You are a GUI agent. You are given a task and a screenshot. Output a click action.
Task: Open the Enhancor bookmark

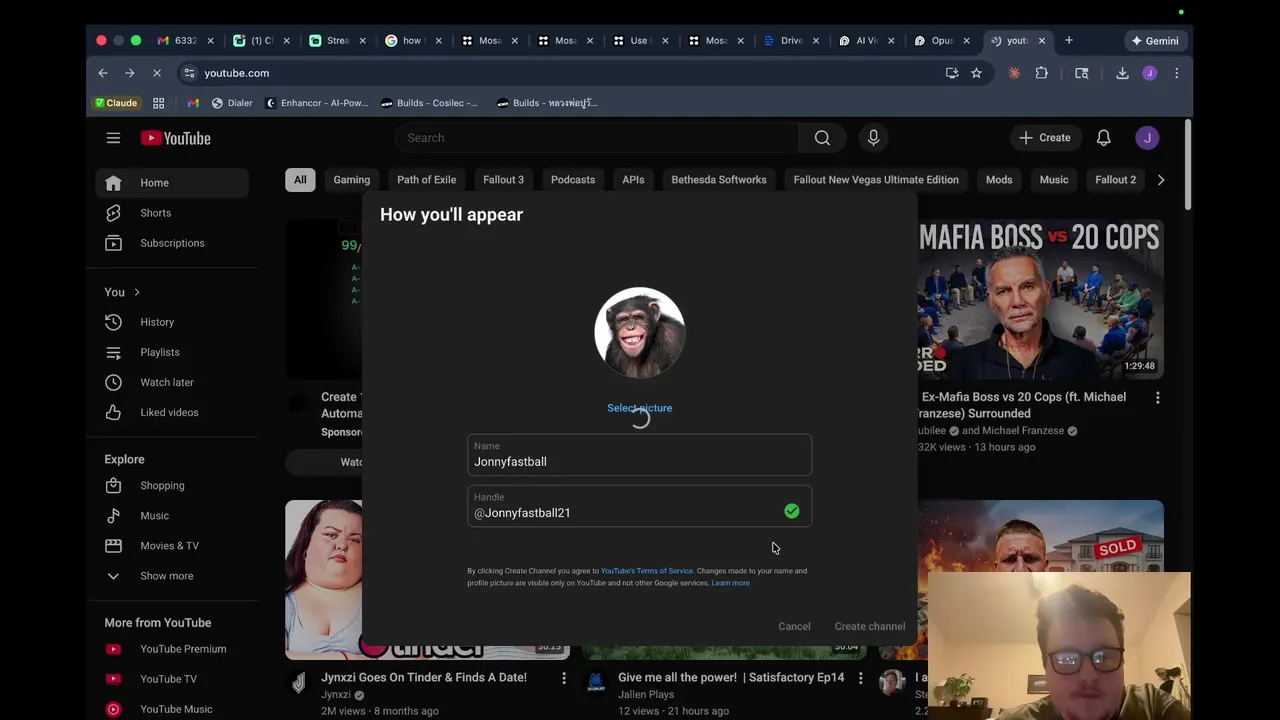click(x=316, y=103)
